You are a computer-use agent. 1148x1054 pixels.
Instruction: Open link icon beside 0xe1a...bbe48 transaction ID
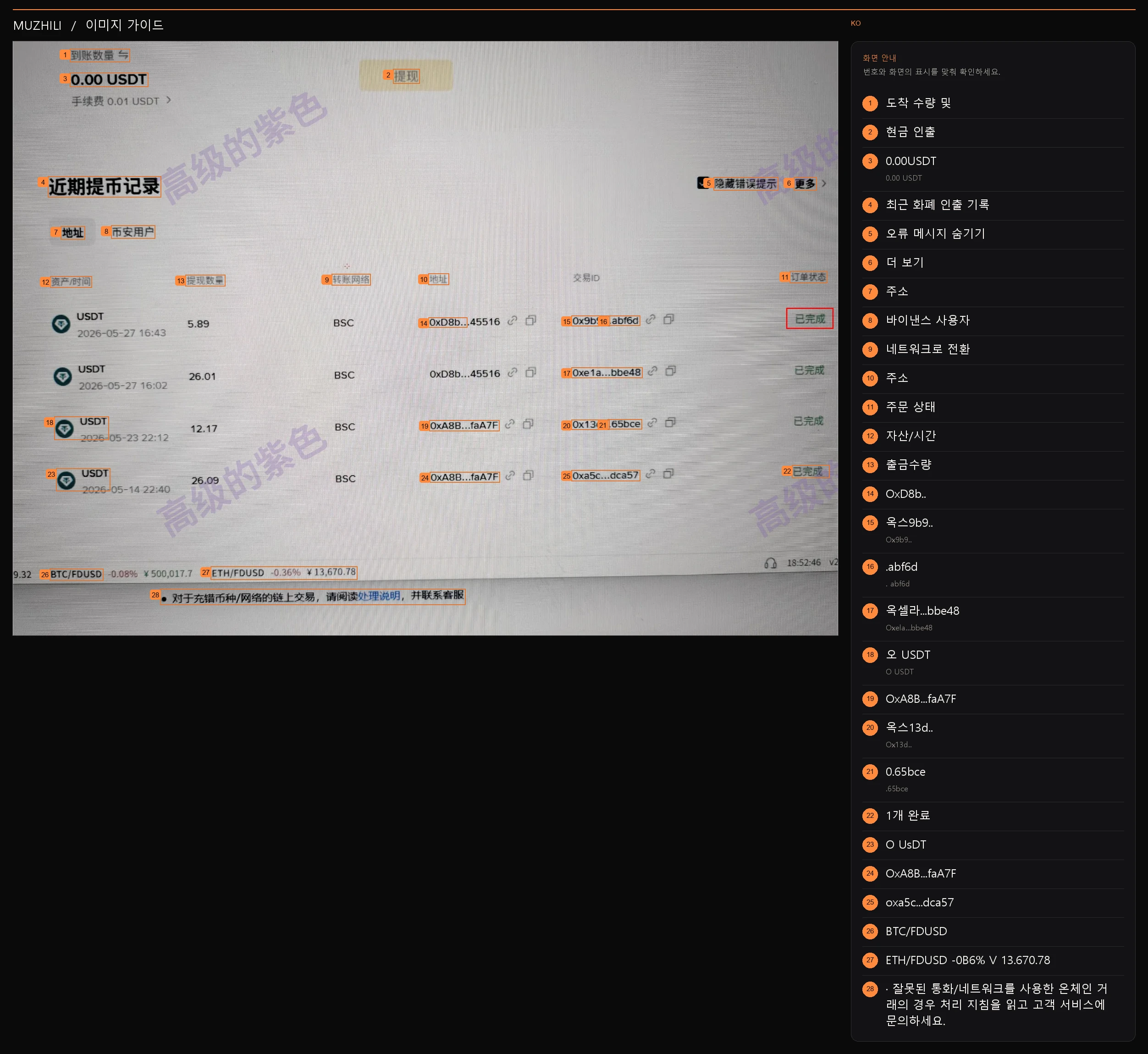coord(652,371)
